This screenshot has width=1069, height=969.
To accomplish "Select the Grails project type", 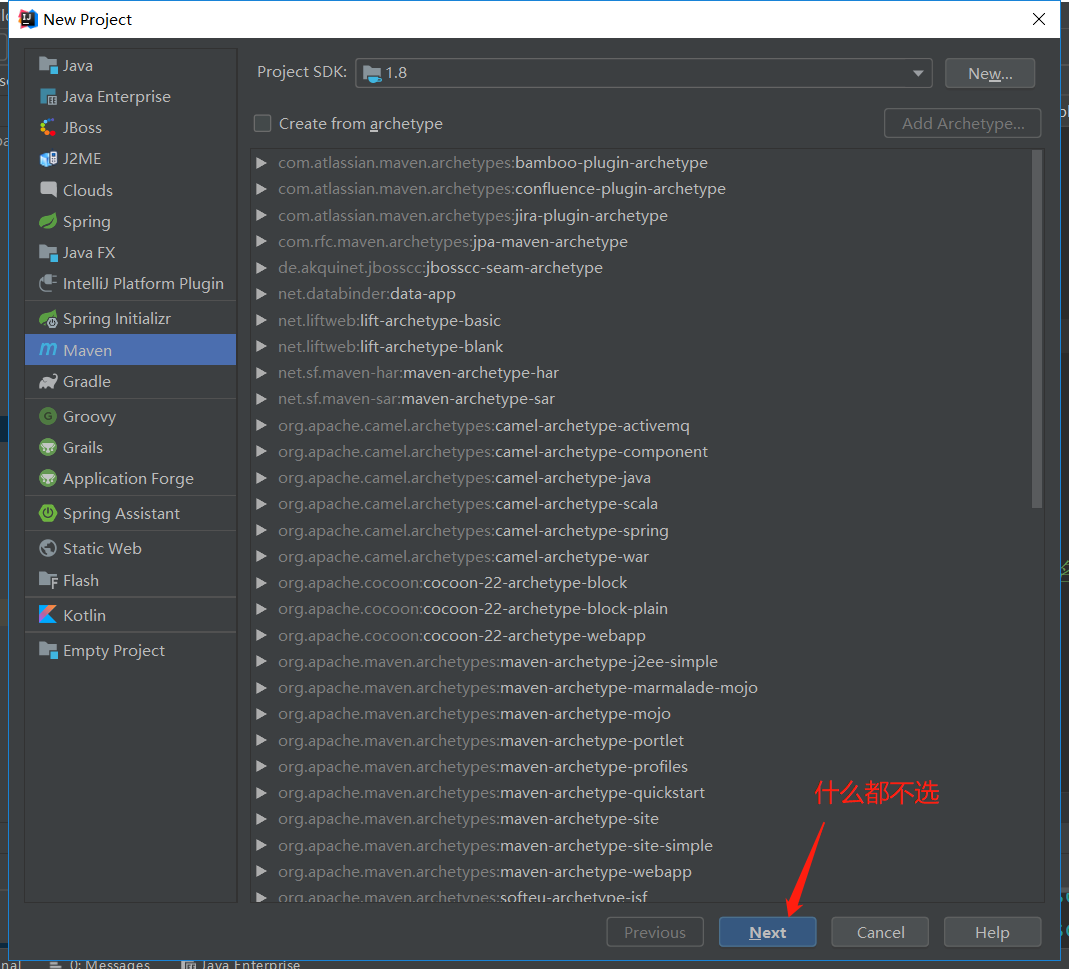I will point(85,447).
